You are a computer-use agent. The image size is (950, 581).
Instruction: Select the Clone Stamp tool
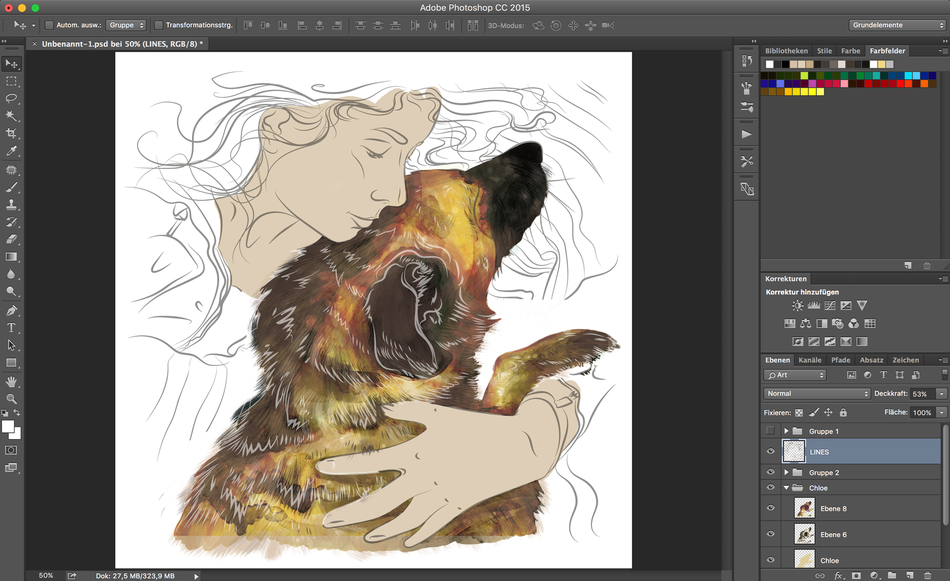[12, 205]
